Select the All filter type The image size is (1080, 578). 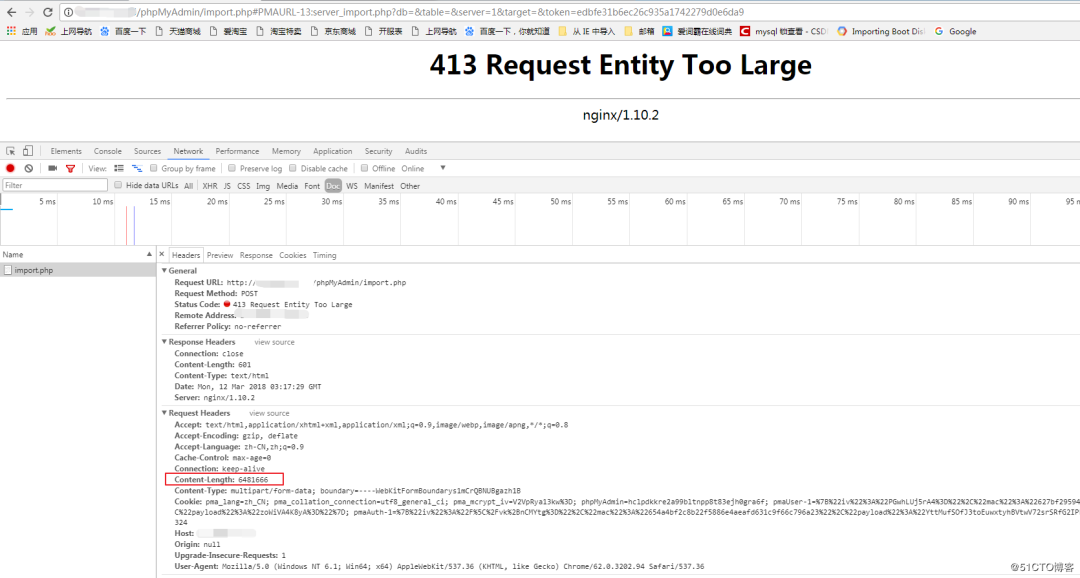coord(188,186)
